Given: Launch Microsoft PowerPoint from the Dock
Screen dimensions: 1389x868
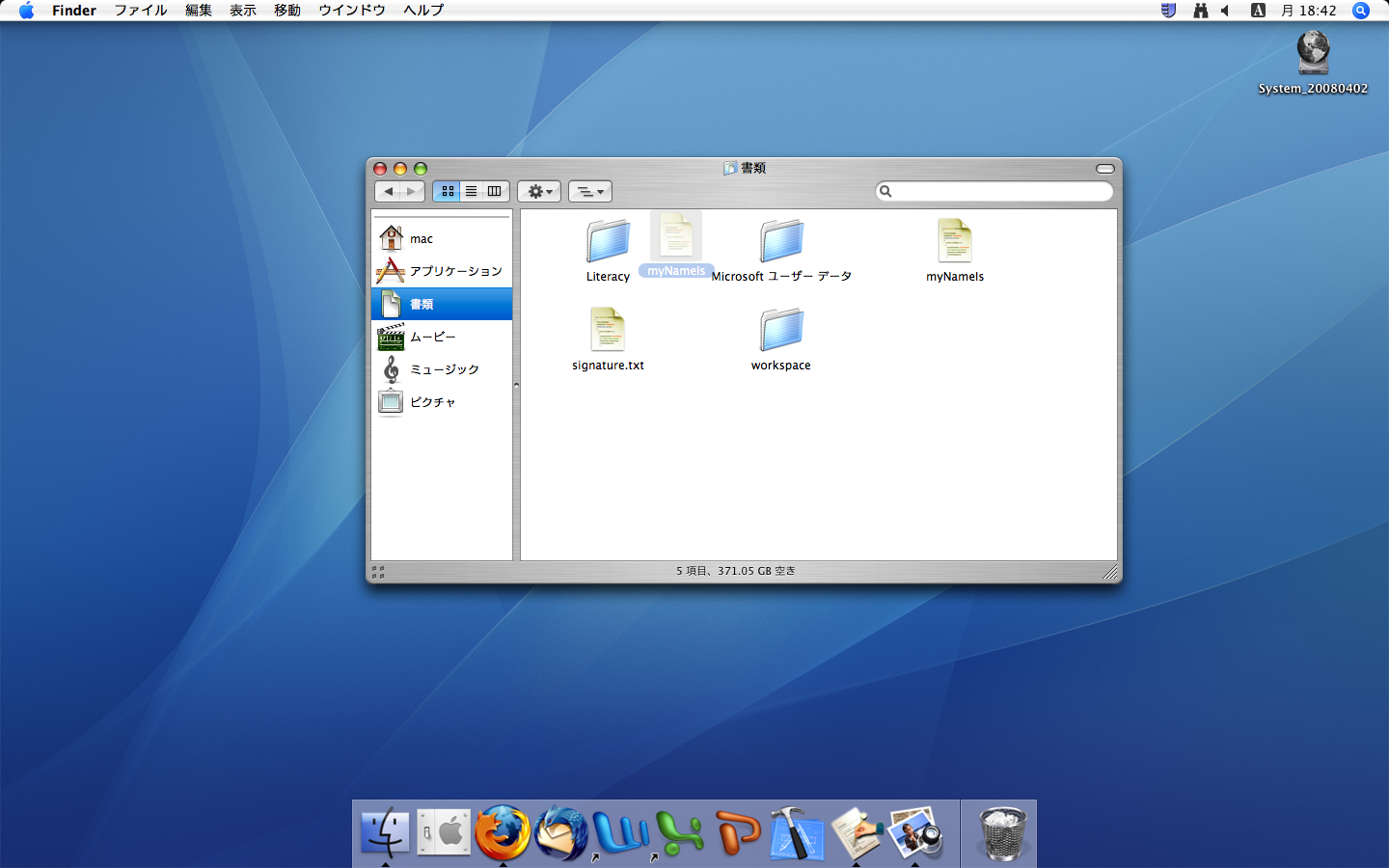Looking at the screenshot, I should click(x=738, y=832).
